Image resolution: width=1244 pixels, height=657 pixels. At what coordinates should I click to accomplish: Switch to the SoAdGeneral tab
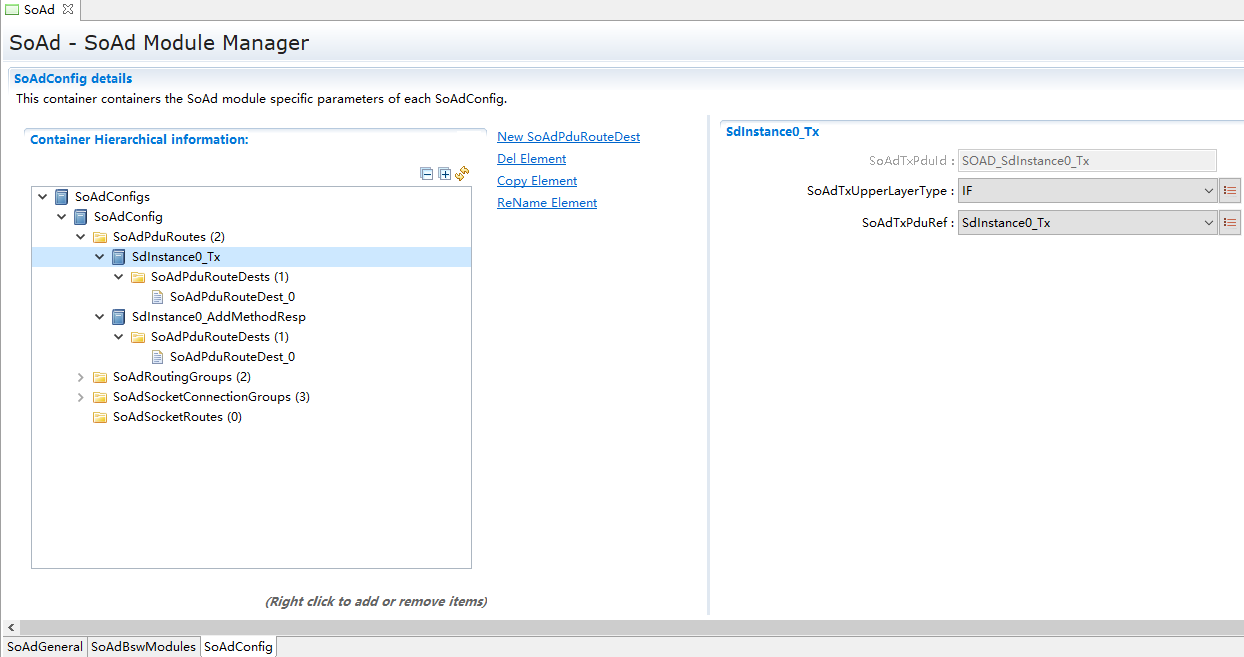(x=45, y=647)
